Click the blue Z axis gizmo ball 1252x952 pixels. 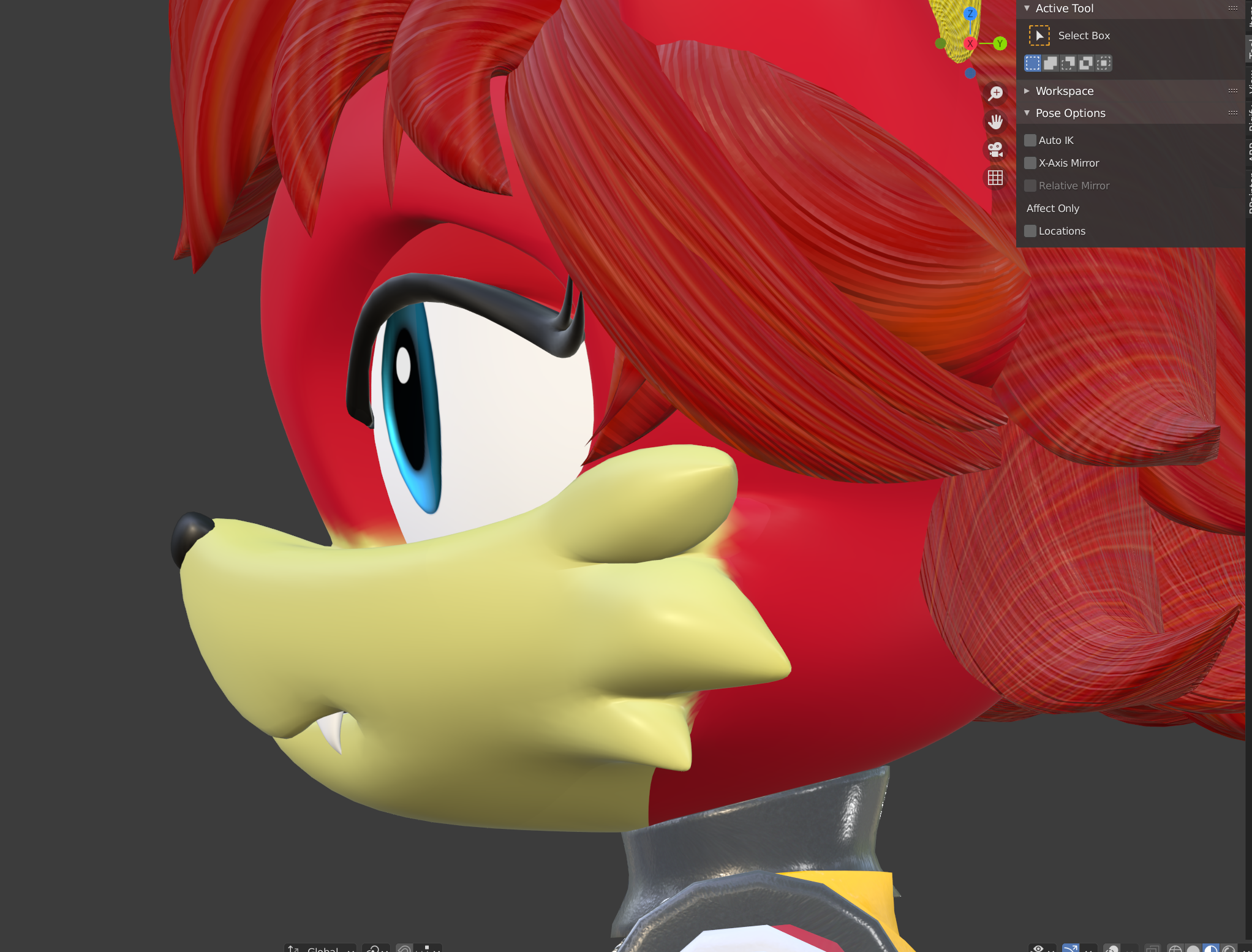click(x=970, y=13)
